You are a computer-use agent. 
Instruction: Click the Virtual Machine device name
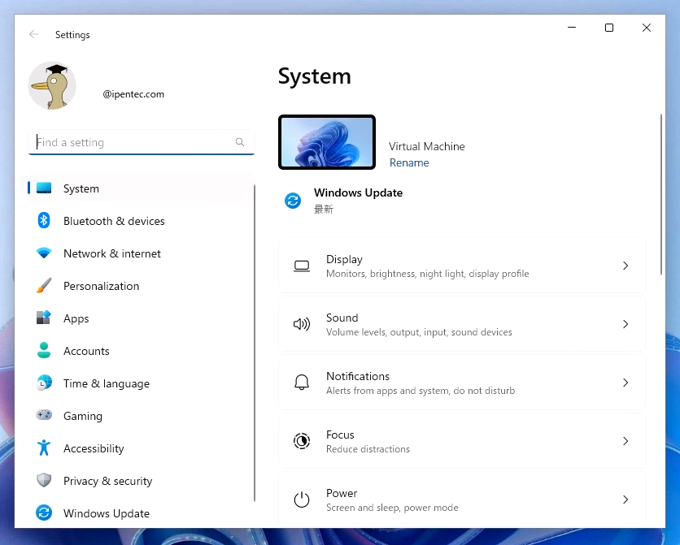pyautogui.click(x=426, y=146)
